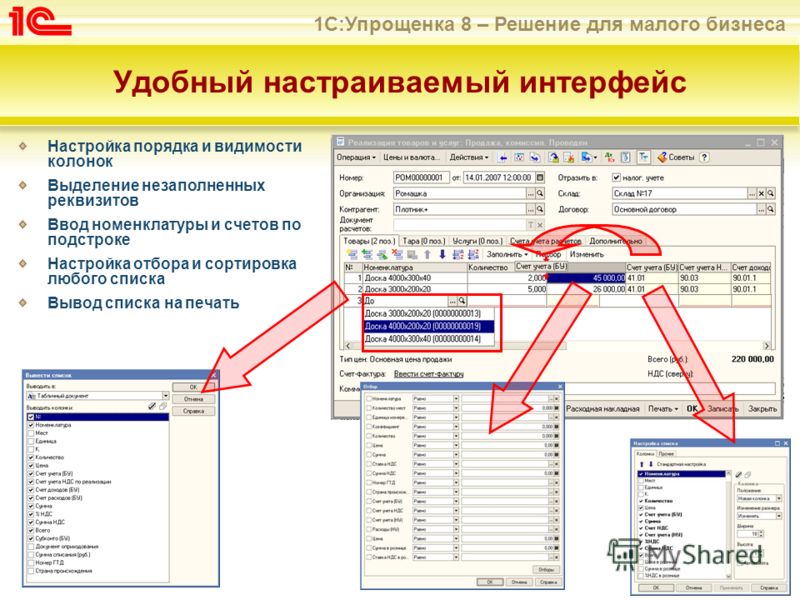Toggle Номенклатура checkbox in Отбор dialog
The image size is (800, 600).
(x=368, y=398)
